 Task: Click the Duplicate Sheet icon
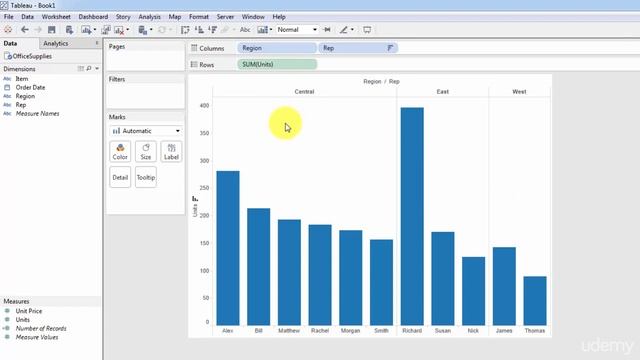tap(106, 30)
